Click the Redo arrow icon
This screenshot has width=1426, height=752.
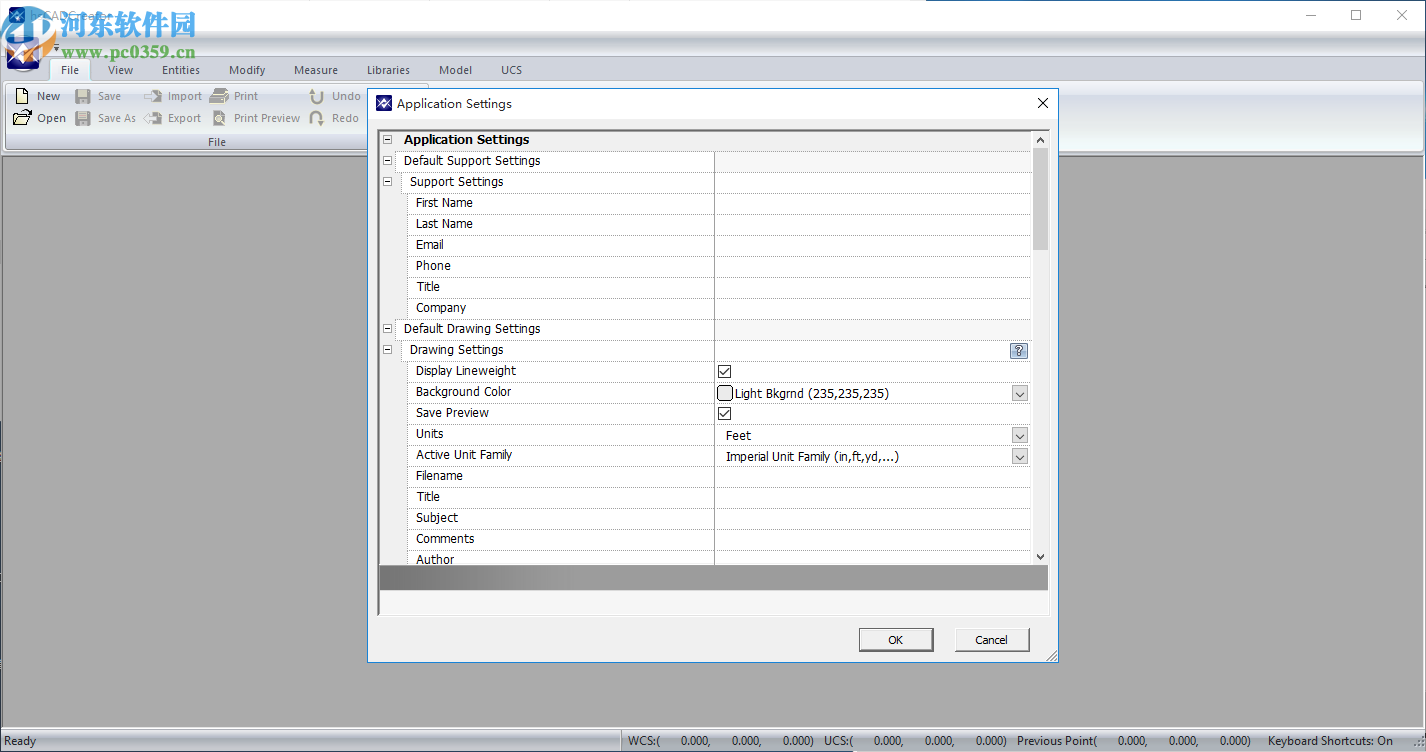pyautogui.click(x=317, y=118)
